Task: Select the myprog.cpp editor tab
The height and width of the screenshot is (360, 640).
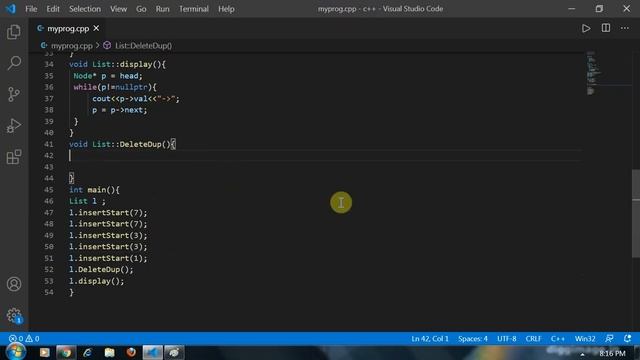Action: (68, 28)
